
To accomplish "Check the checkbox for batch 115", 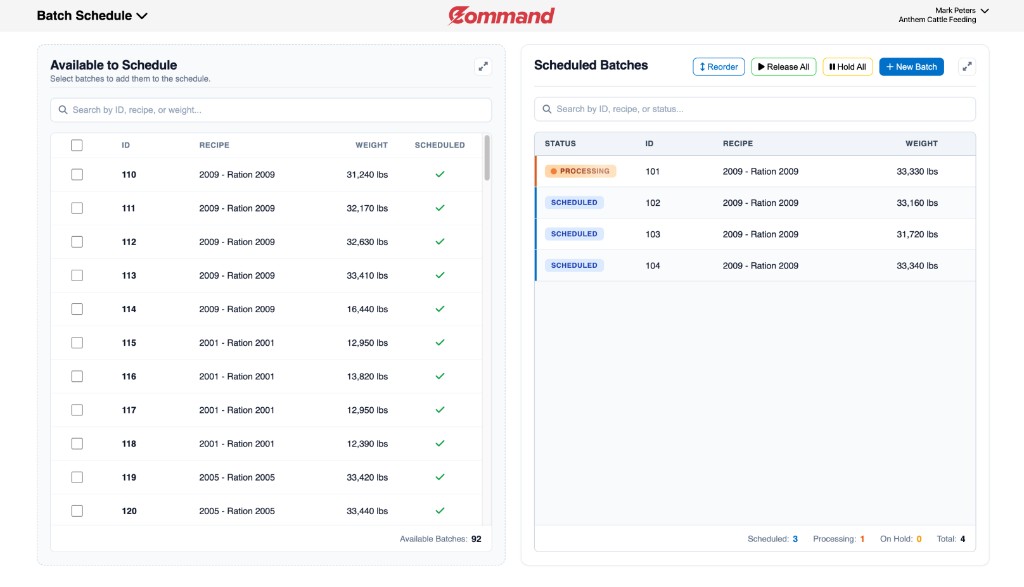I will click(77, 342).
